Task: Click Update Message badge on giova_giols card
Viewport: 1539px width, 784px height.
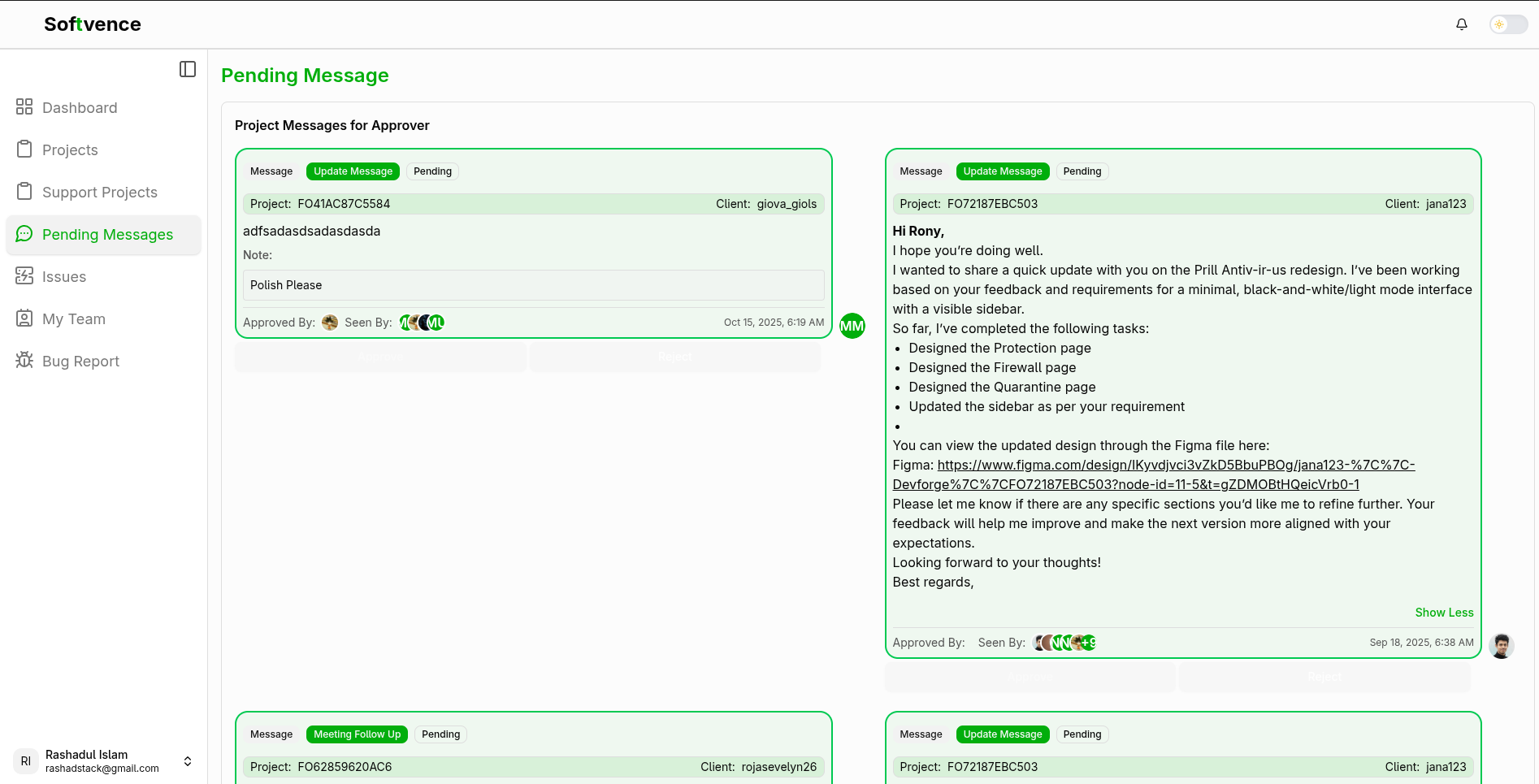Action: (x=353, y=171)
